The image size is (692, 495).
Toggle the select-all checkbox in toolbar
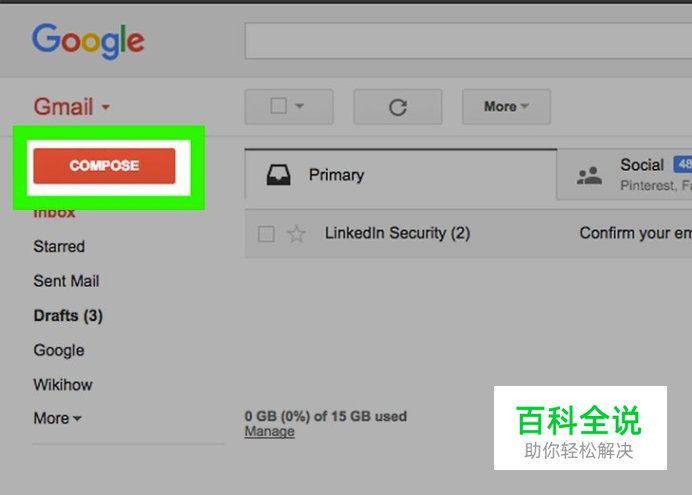[278, 106]
